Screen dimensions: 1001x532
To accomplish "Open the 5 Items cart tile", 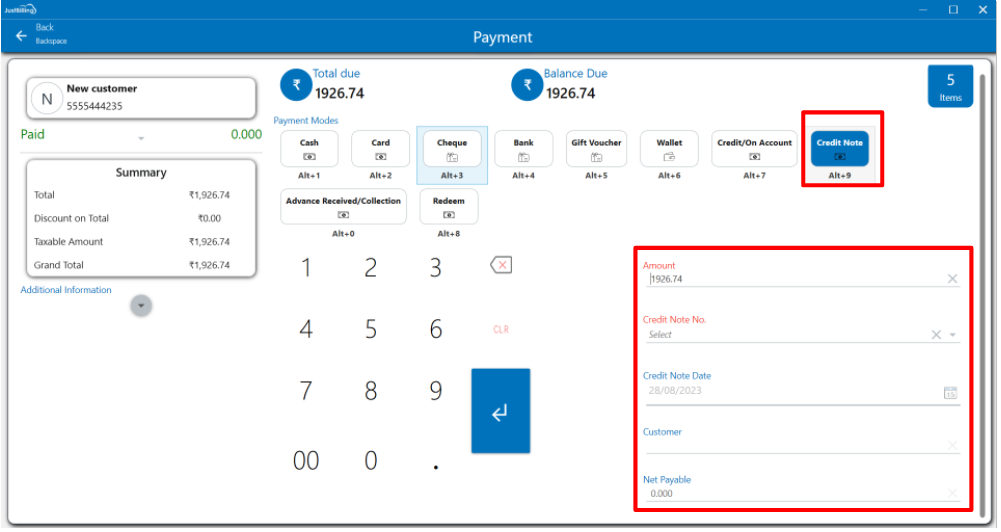I will tap(949, 87).
